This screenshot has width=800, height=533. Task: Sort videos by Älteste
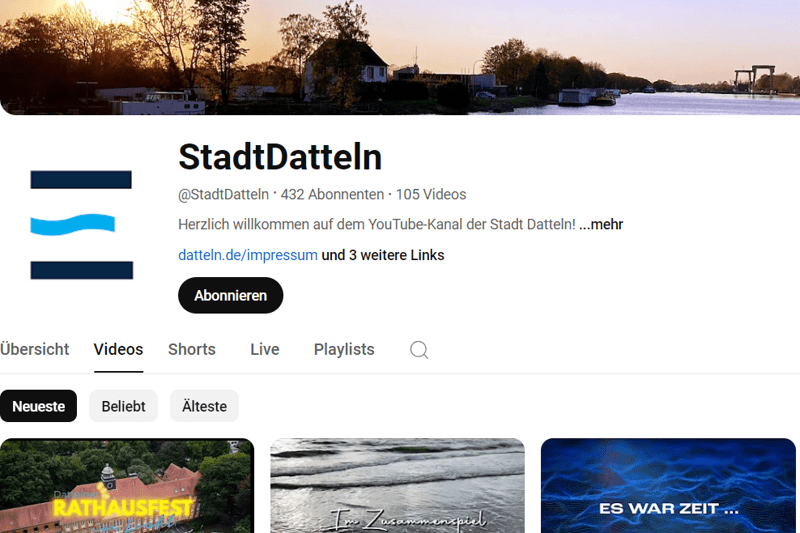pos(204,406)
